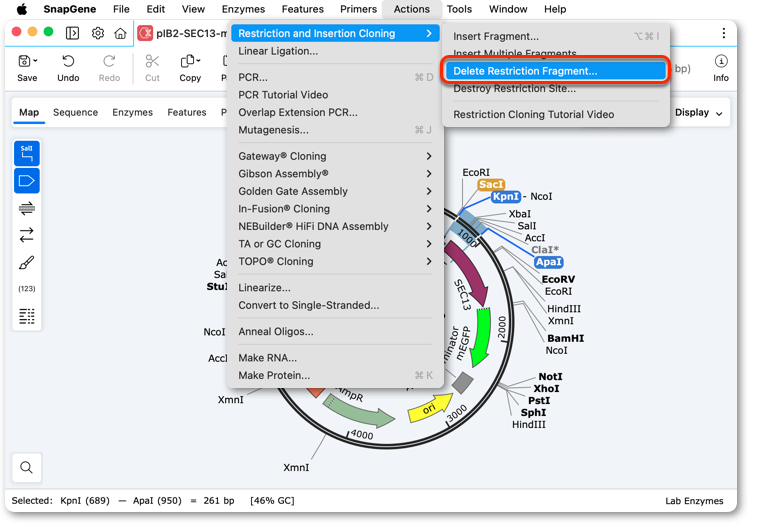
Task: Switch to the Map tab
Action: pyautogui.click(x=29, y=113)
